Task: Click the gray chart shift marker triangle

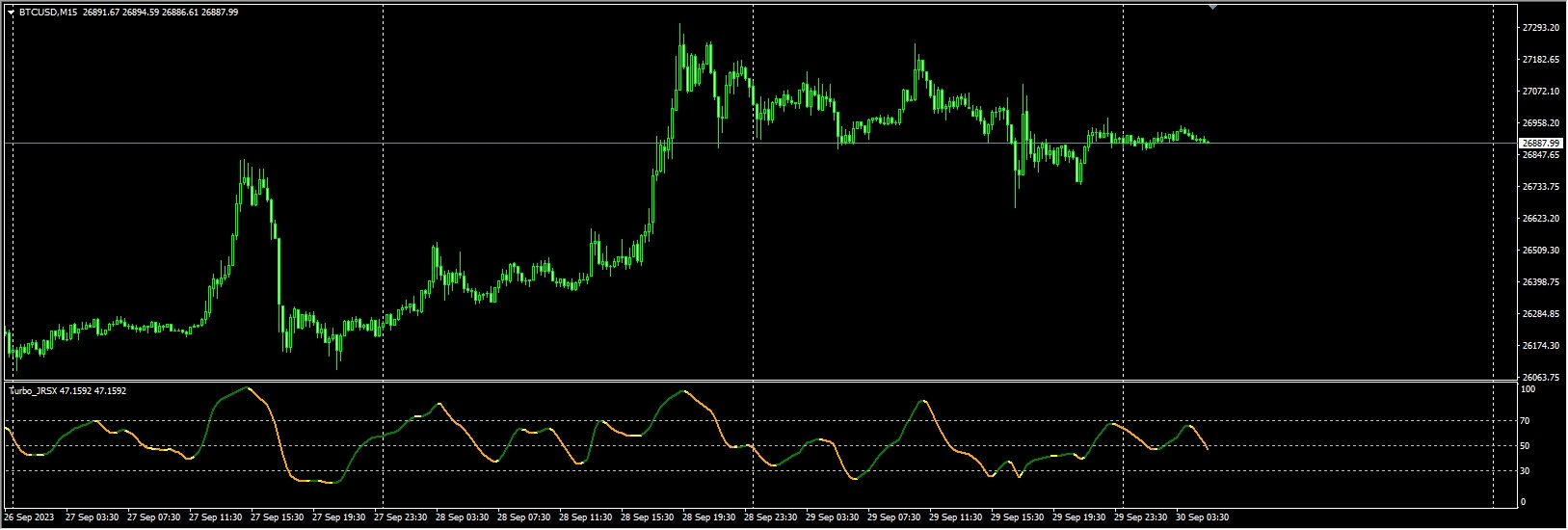Action: coord(1212,7)
